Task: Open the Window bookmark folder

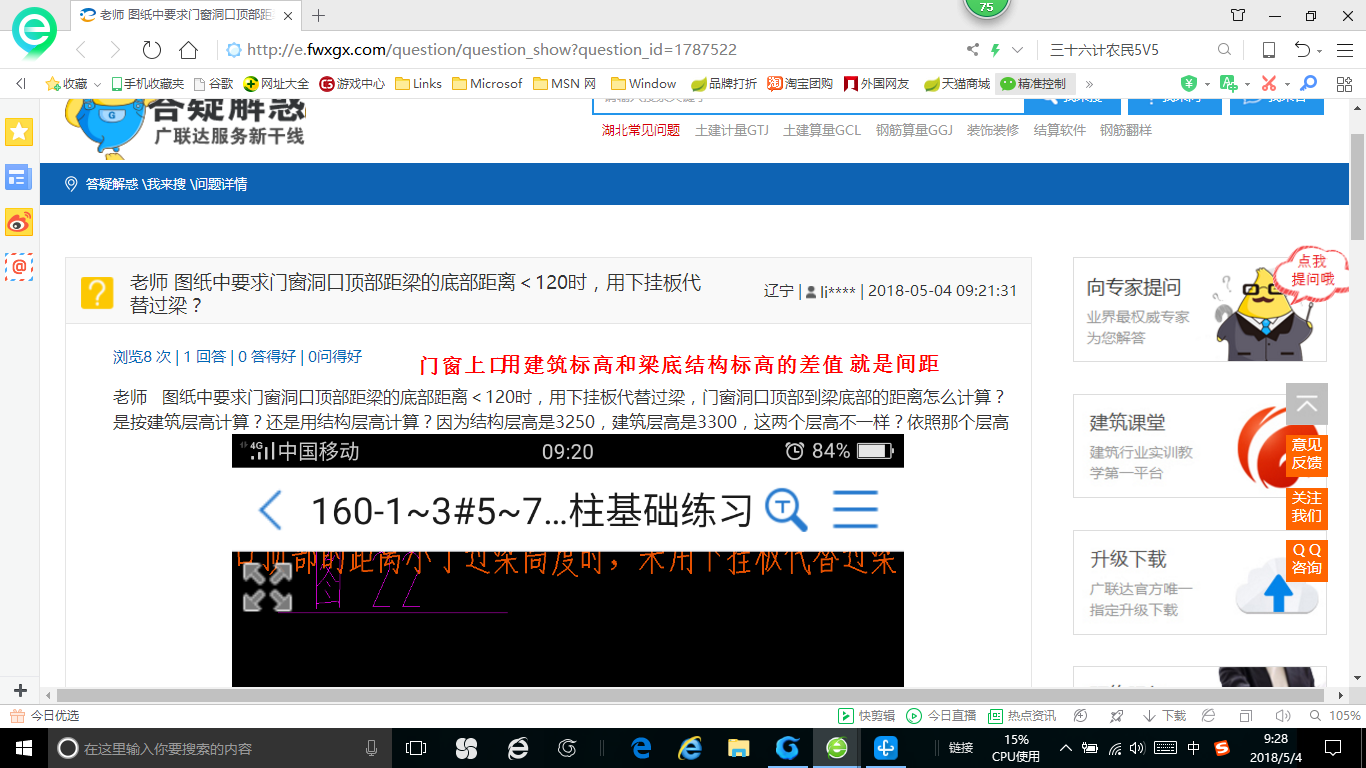Action: 643,84
